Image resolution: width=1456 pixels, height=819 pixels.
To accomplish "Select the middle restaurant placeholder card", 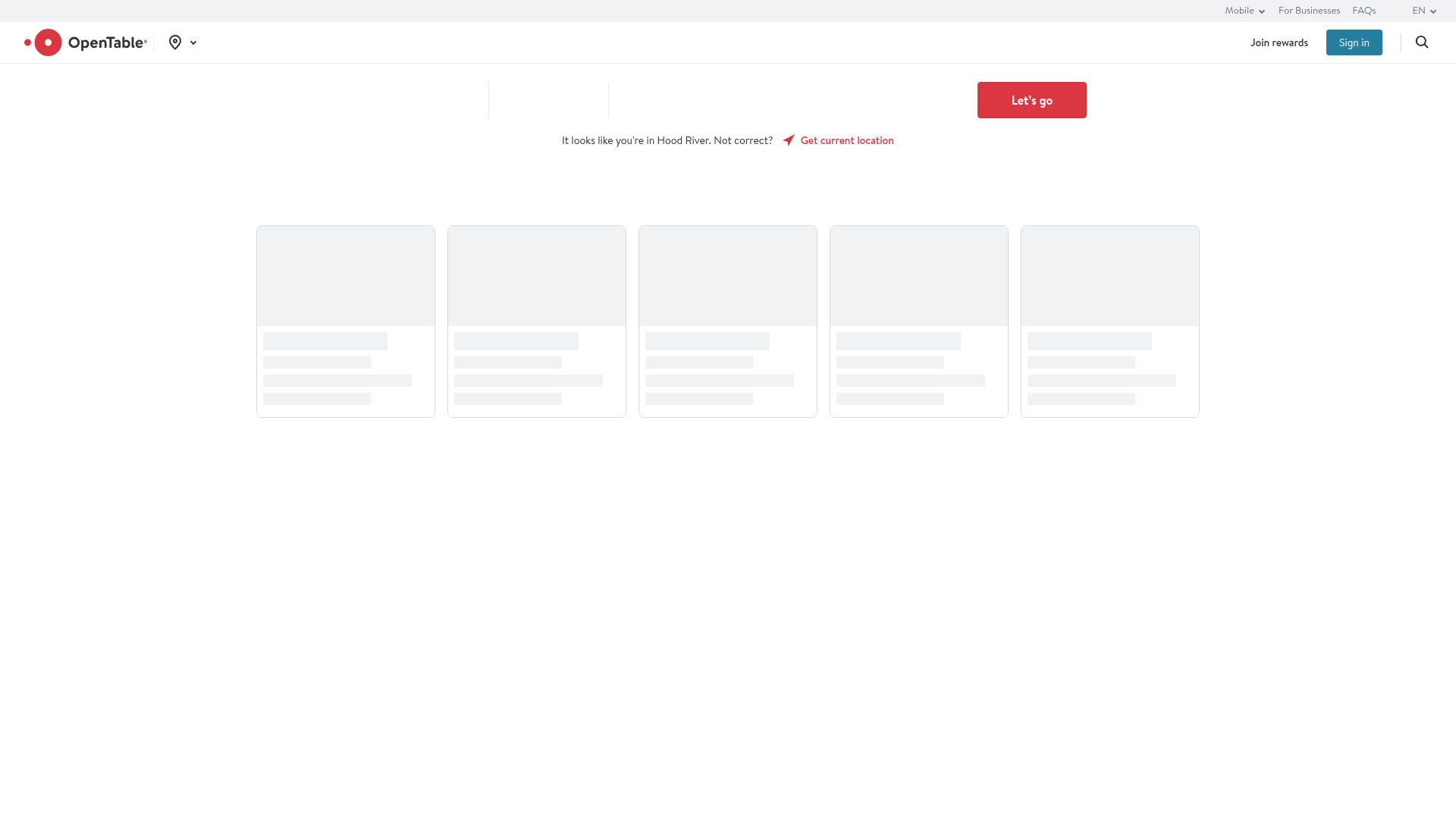I will tap(727, 321).
